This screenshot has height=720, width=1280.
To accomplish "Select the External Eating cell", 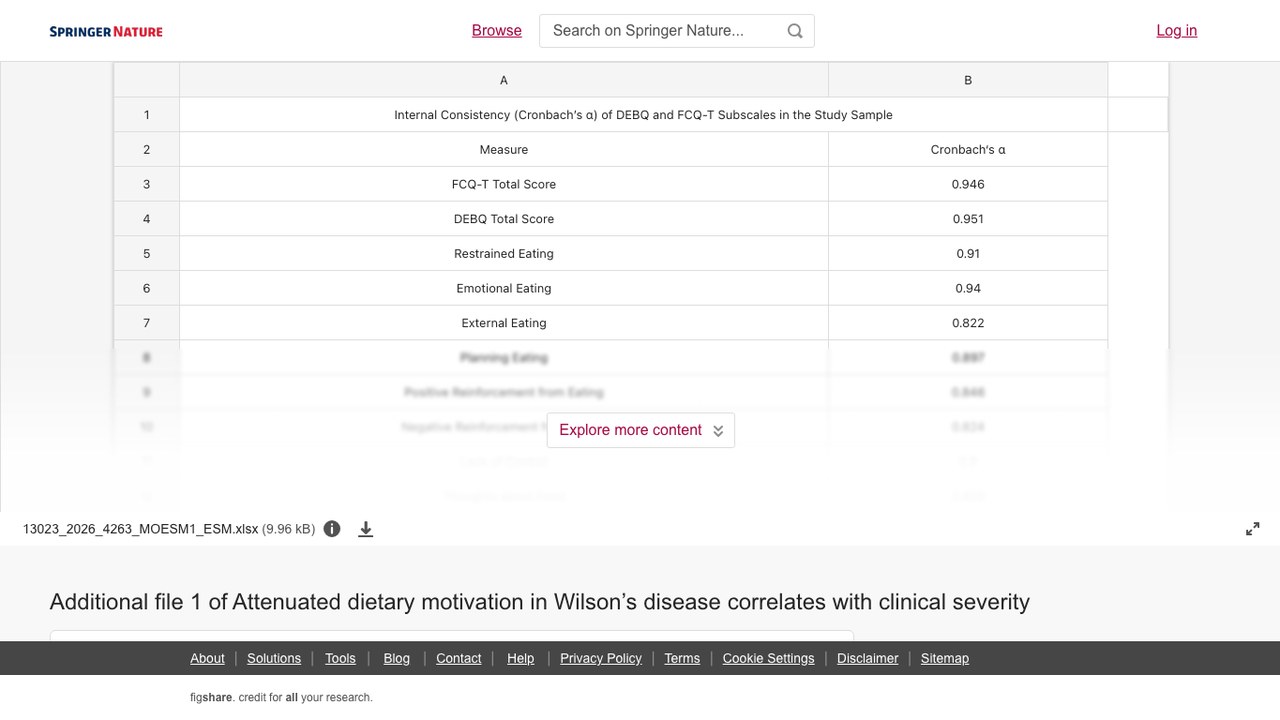I will point(504,323).
